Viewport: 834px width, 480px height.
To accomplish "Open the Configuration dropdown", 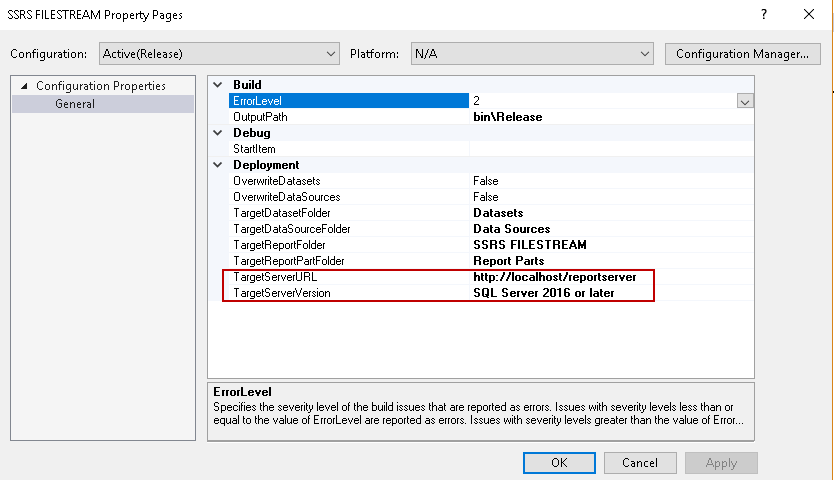I will [219, 53].
